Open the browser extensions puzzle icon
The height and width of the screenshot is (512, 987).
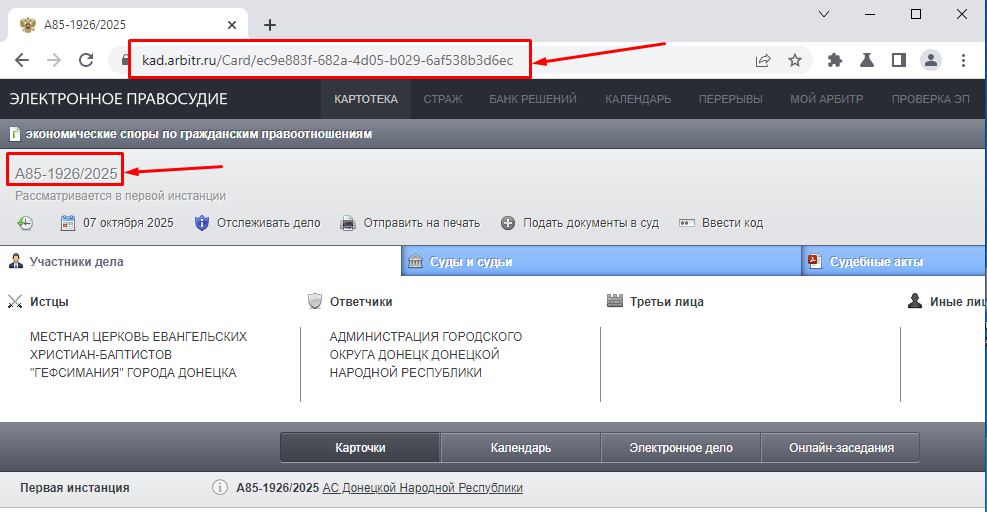[835, 60]
